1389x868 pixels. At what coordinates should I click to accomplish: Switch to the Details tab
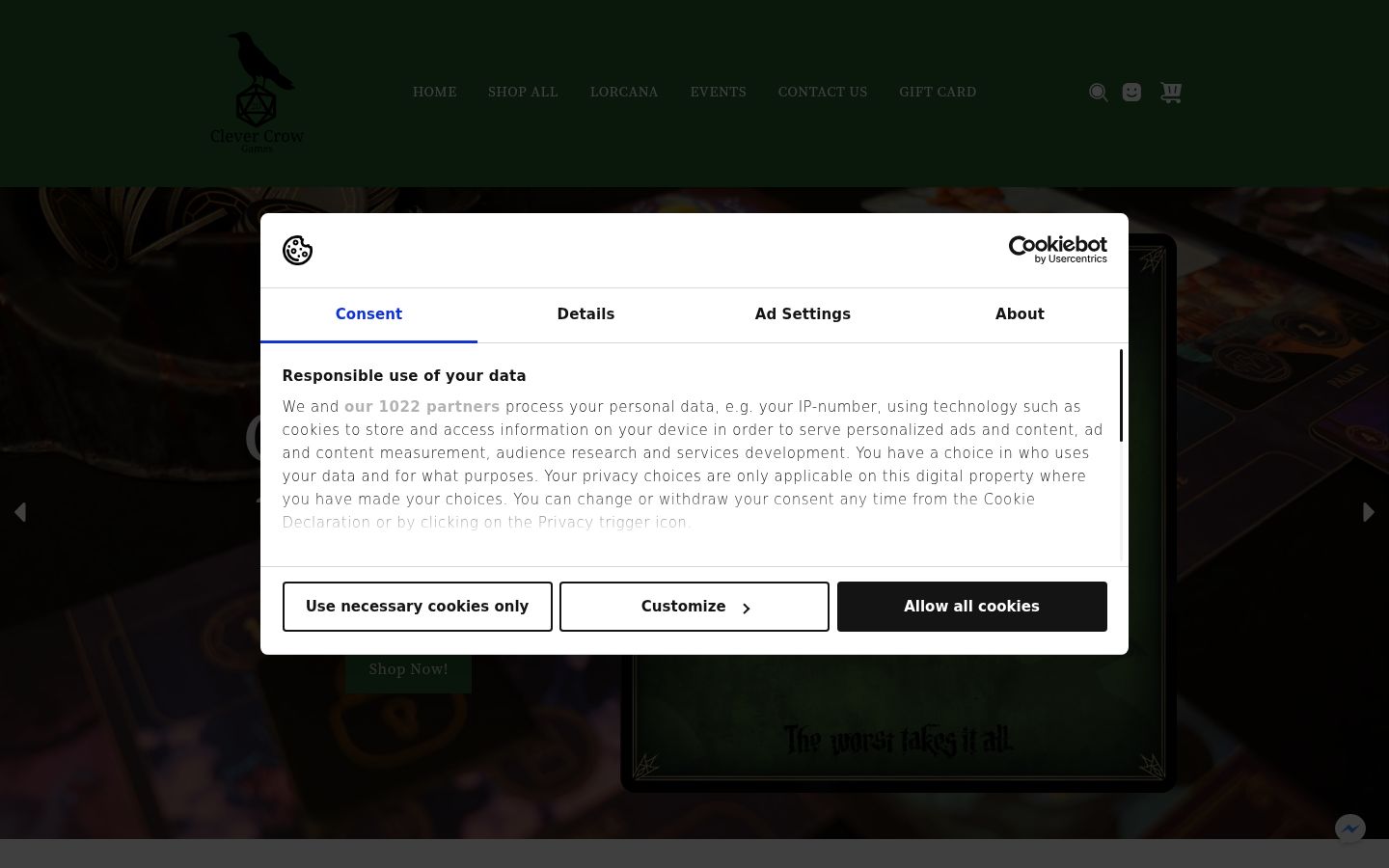586,314
